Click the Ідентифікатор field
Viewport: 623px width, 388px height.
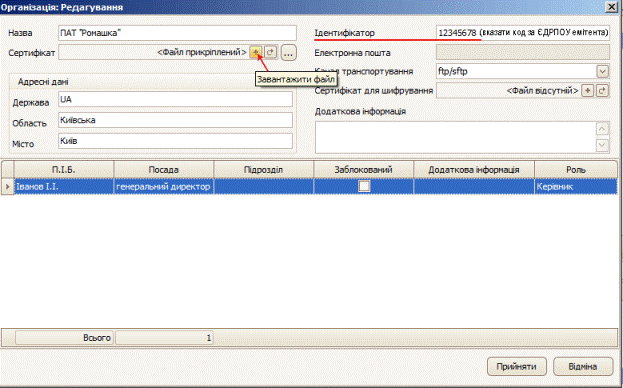tap(523, 33)
